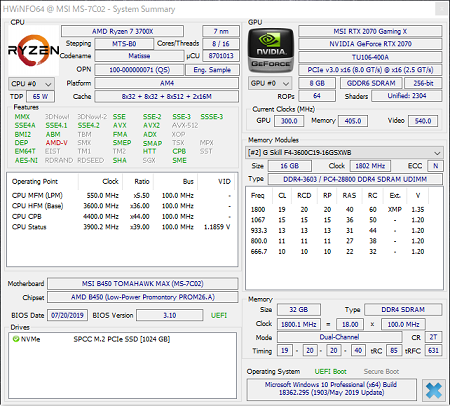Open the CPU #0 selector dropdown
The width and height of the screenshot is (450, 406).
(x=31, y=84)
